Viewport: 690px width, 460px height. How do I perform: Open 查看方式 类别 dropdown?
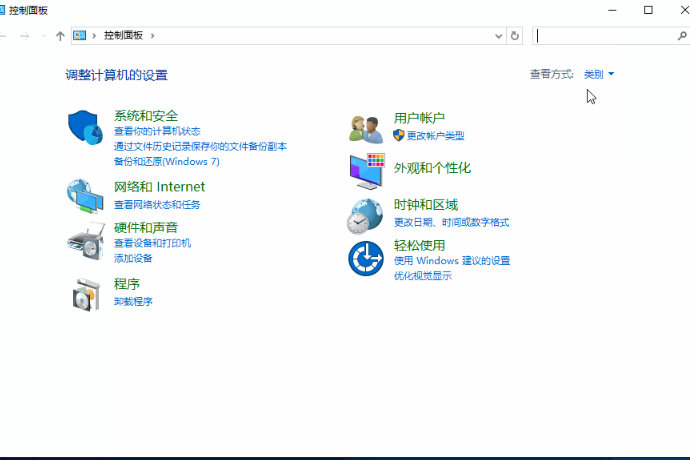click(598, 74)
